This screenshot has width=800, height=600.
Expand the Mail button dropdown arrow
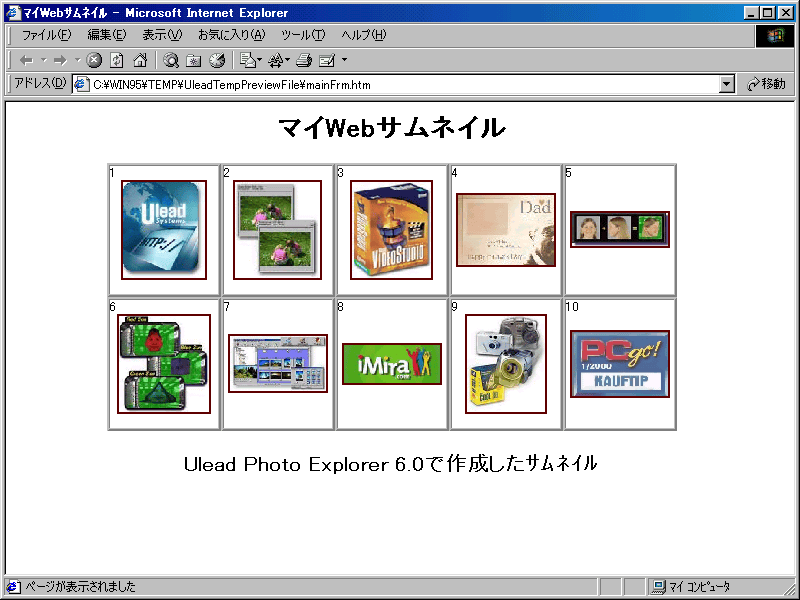point(260,60)
